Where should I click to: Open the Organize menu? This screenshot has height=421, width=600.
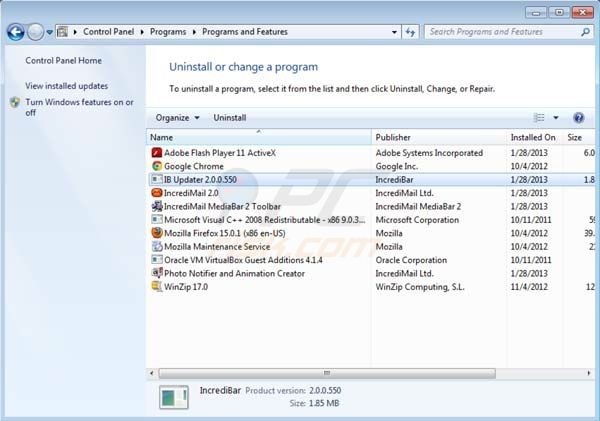(178, 118)
